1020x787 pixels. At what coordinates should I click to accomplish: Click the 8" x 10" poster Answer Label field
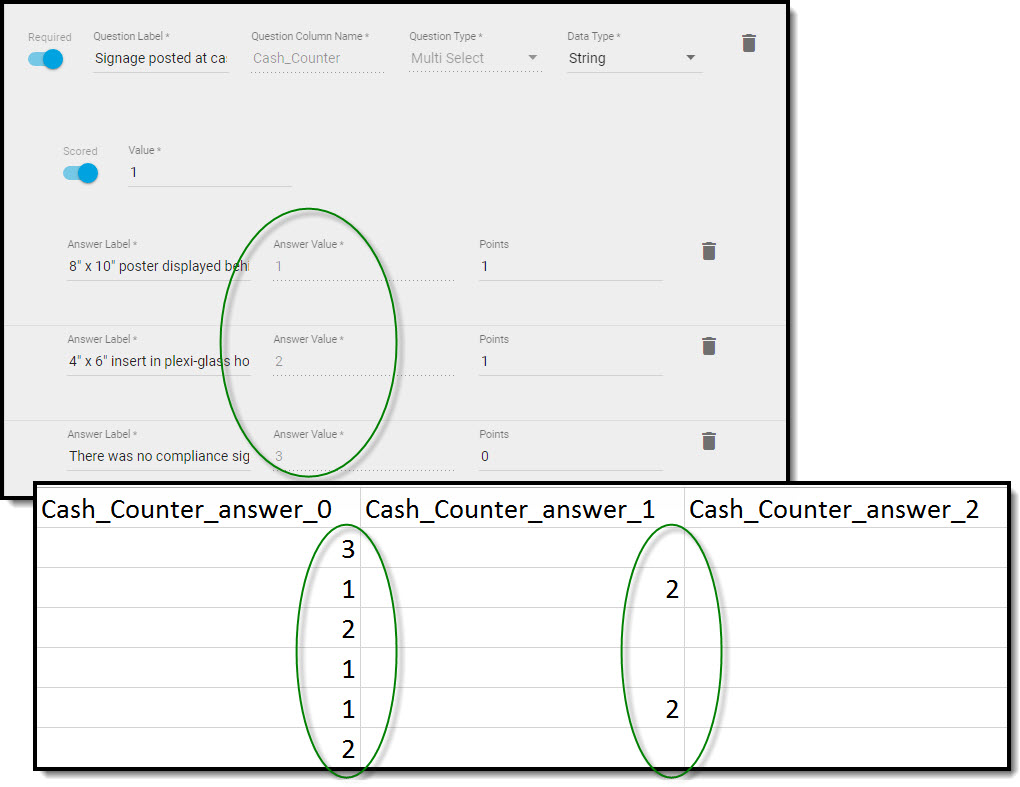coord(160,266)
